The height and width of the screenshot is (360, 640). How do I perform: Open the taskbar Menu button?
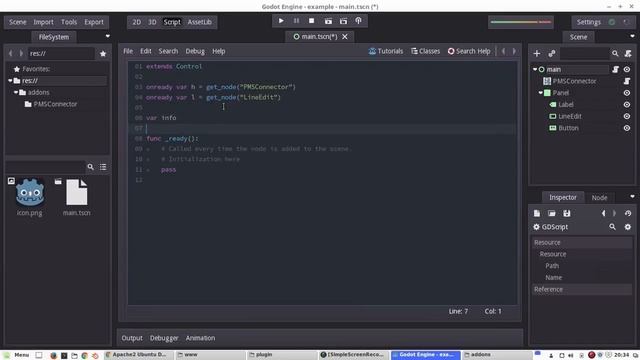(17, 355)
